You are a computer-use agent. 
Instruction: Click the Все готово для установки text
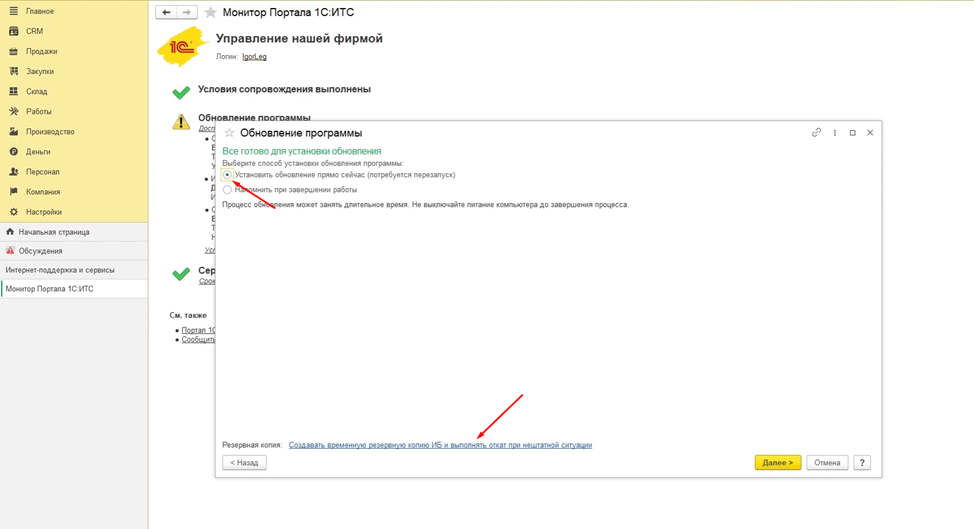pos(302,151)
